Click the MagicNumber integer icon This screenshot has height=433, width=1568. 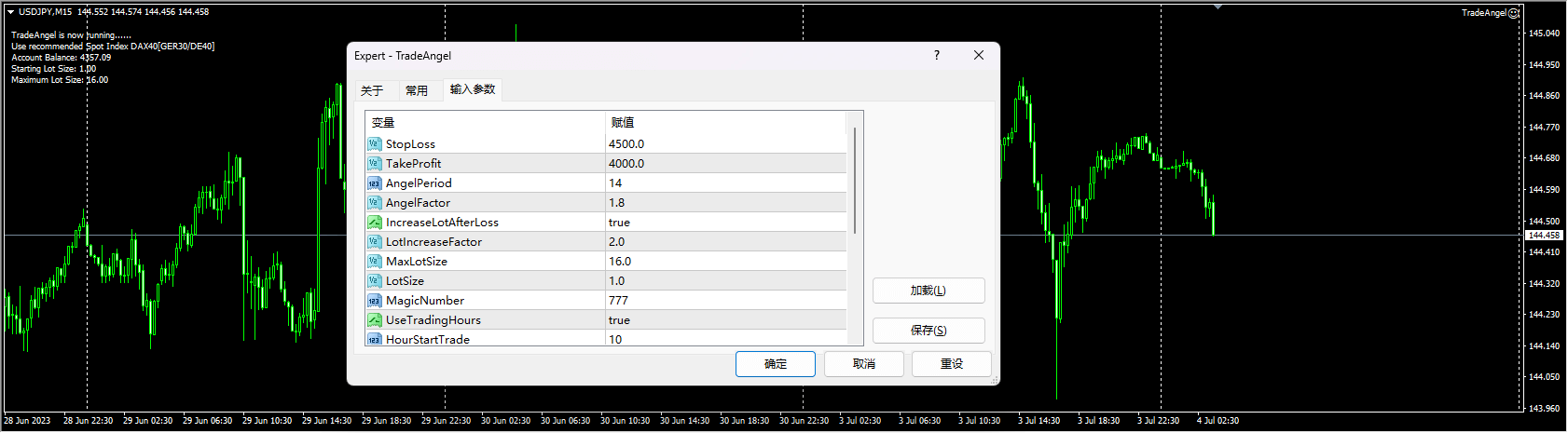[374, 301]
